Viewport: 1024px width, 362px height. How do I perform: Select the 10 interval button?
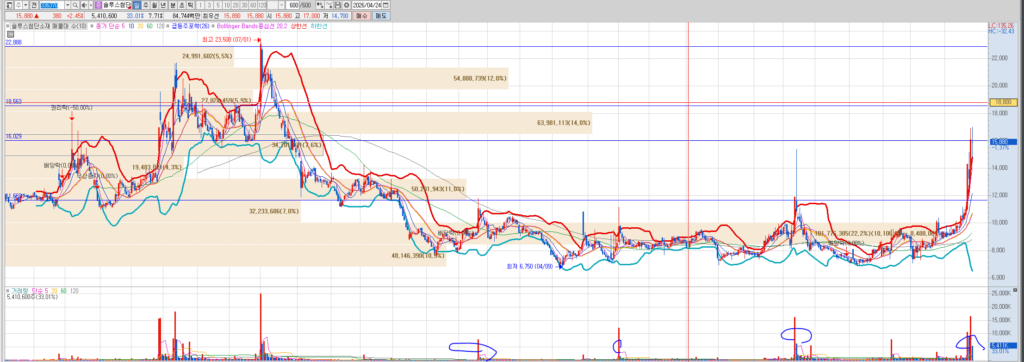point(227,5)
